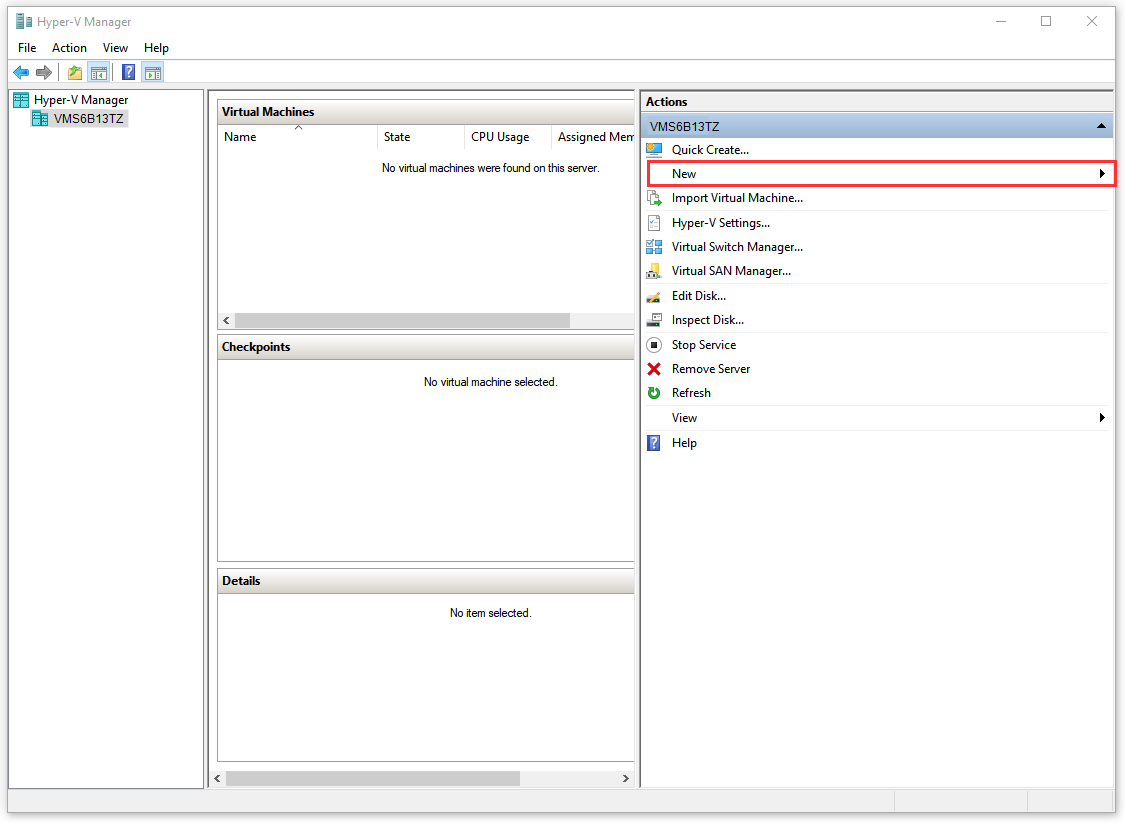Sort by Name column header
Screen dimensions: 1125x823
pos(297,136)
